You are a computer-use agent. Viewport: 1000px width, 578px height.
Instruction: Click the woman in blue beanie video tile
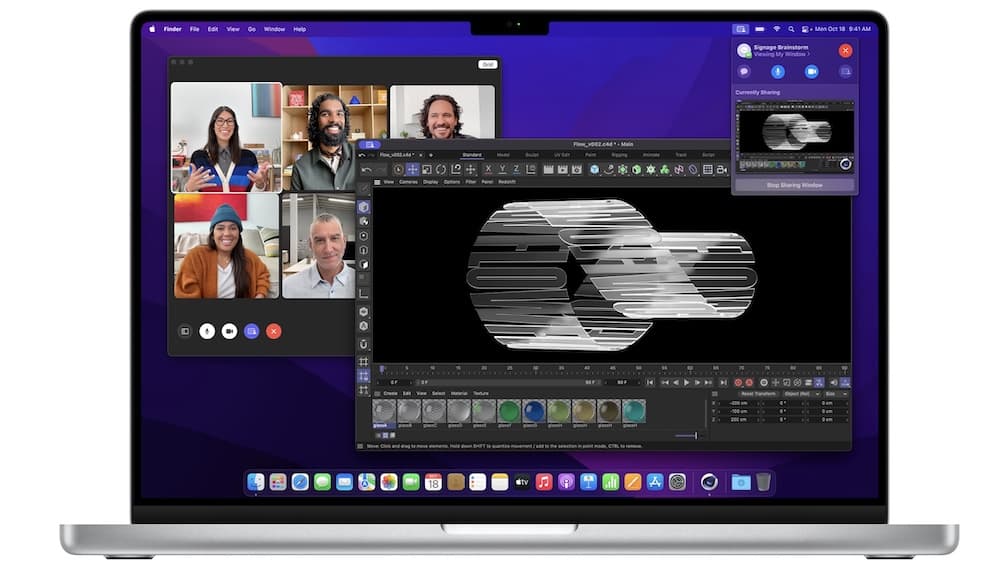[x=226, y=246]
